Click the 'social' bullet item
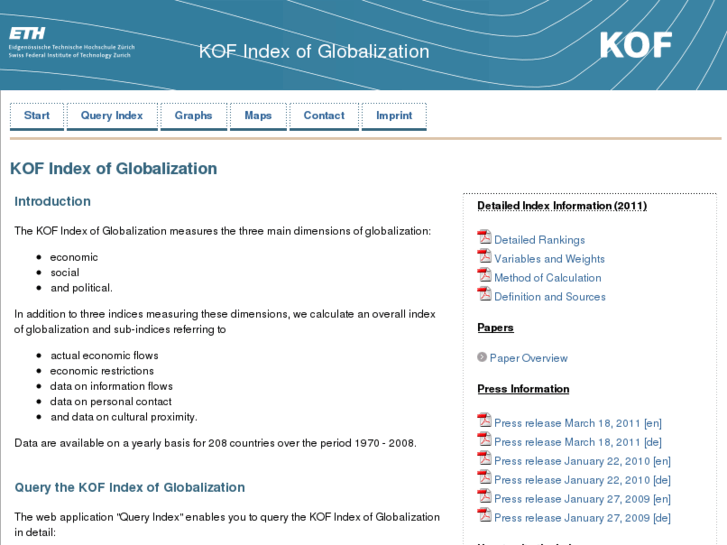727x545 pixels. (65, 272)
